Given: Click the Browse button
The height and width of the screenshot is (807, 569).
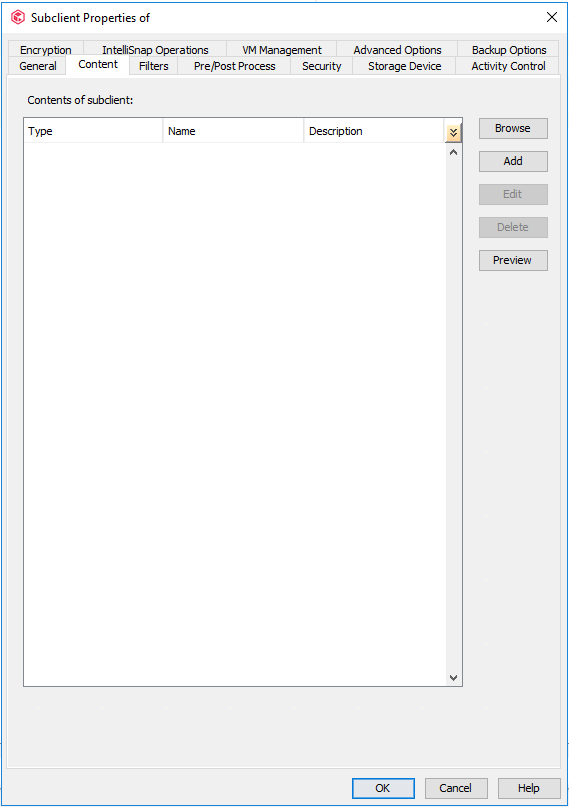Looking at the screenshot, I should click(x=513, y=128).
